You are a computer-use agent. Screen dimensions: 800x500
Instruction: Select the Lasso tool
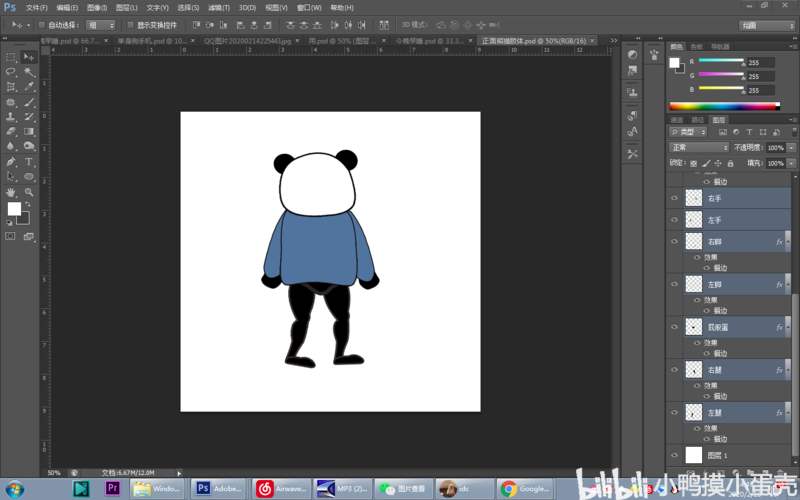pyautogui.click(x=11, y=72)
